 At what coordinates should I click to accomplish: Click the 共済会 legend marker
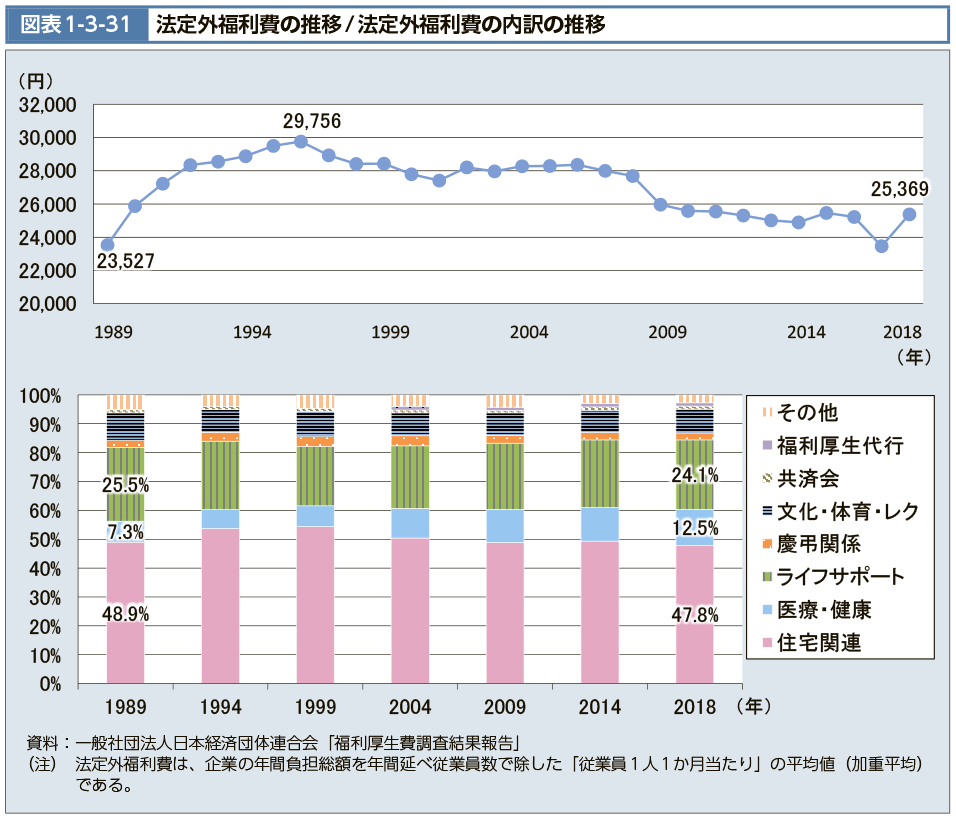click(x=766, y=478)
